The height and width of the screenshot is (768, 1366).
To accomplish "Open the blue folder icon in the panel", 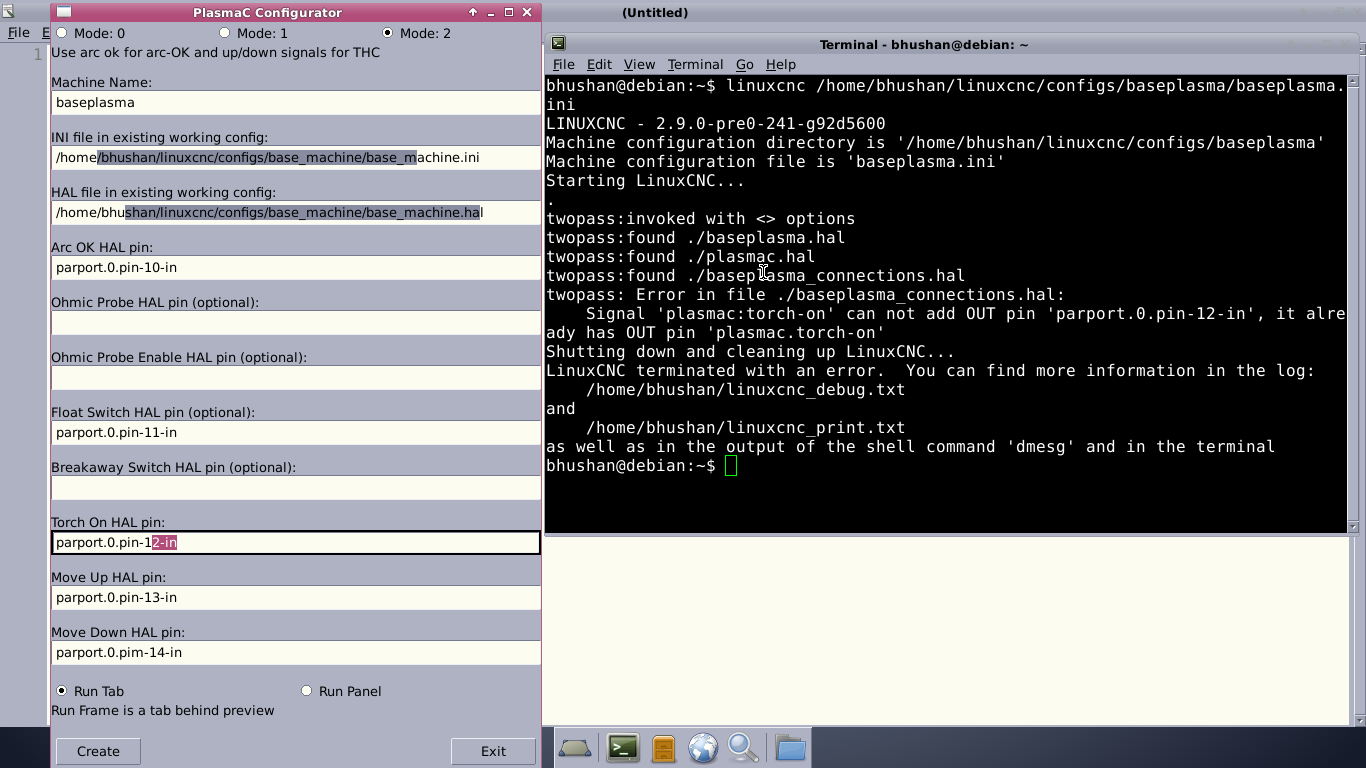I will click(790, 748).
